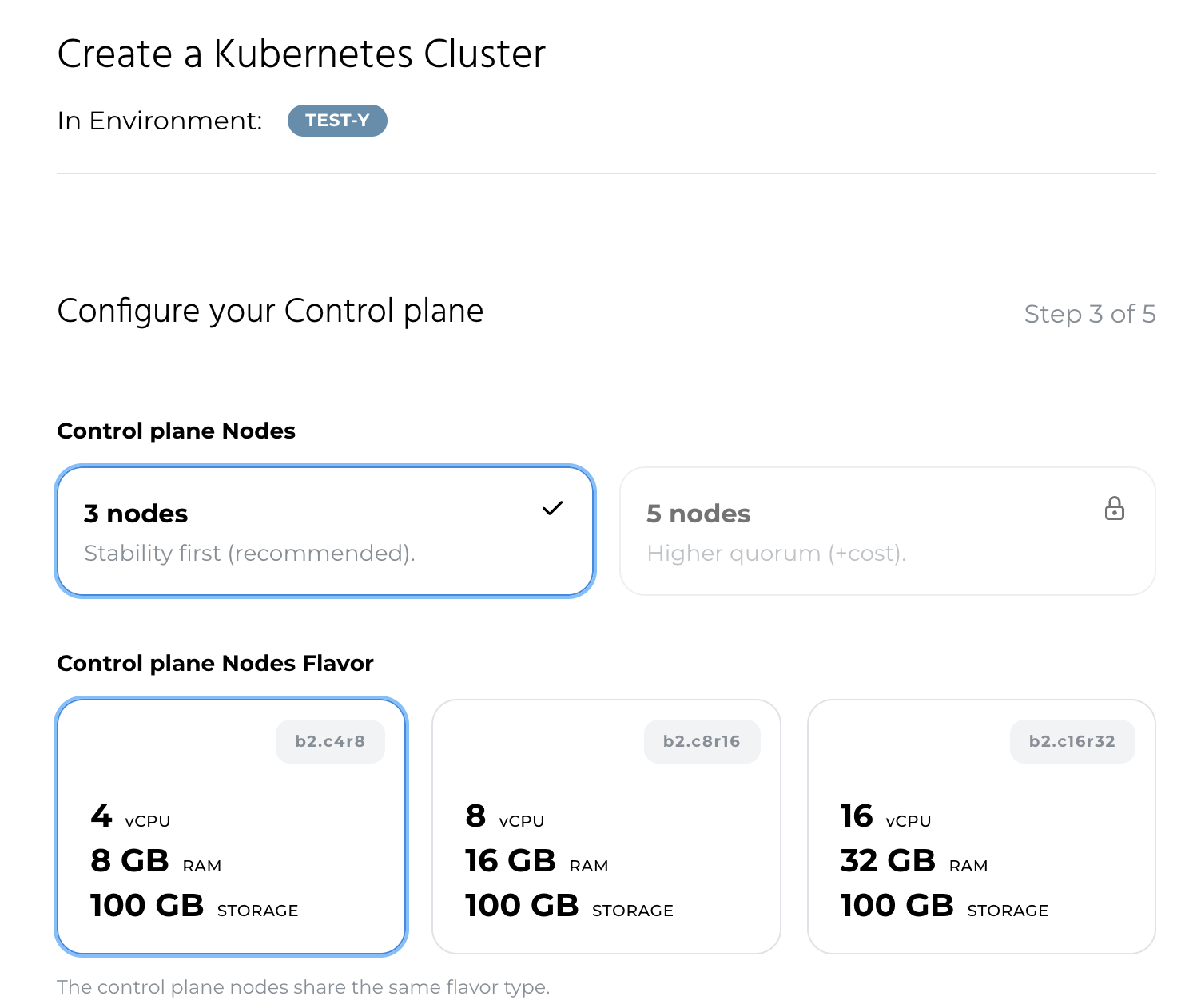Click the checkmark icon on 3 nodes
The height and width of the screenshot is (1008, 1189).
coord(552,508)
